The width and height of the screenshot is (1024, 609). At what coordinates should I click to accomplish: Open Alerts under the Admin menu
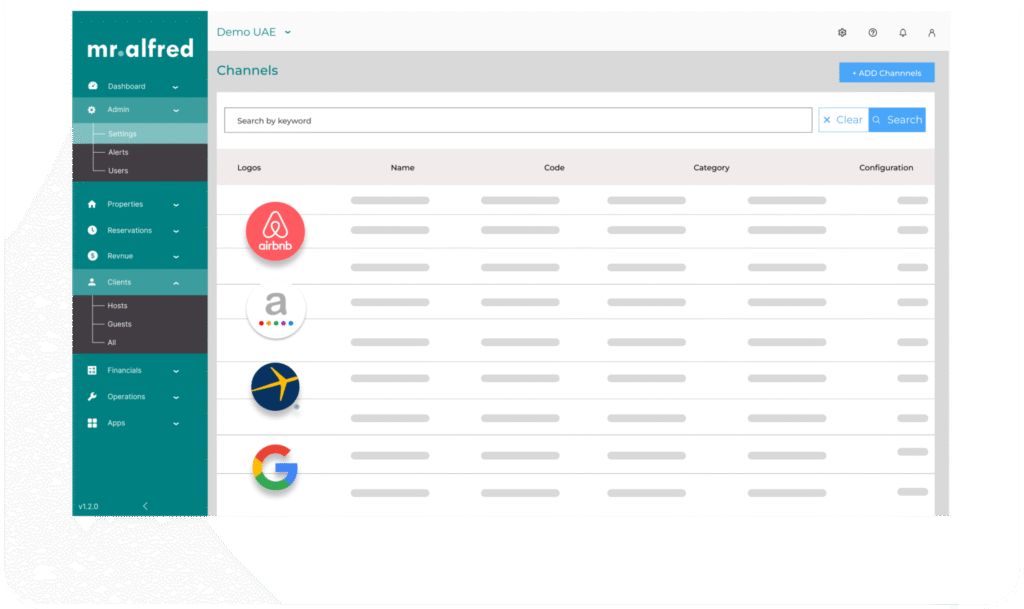pyautogui.click(x=118, y=152)
